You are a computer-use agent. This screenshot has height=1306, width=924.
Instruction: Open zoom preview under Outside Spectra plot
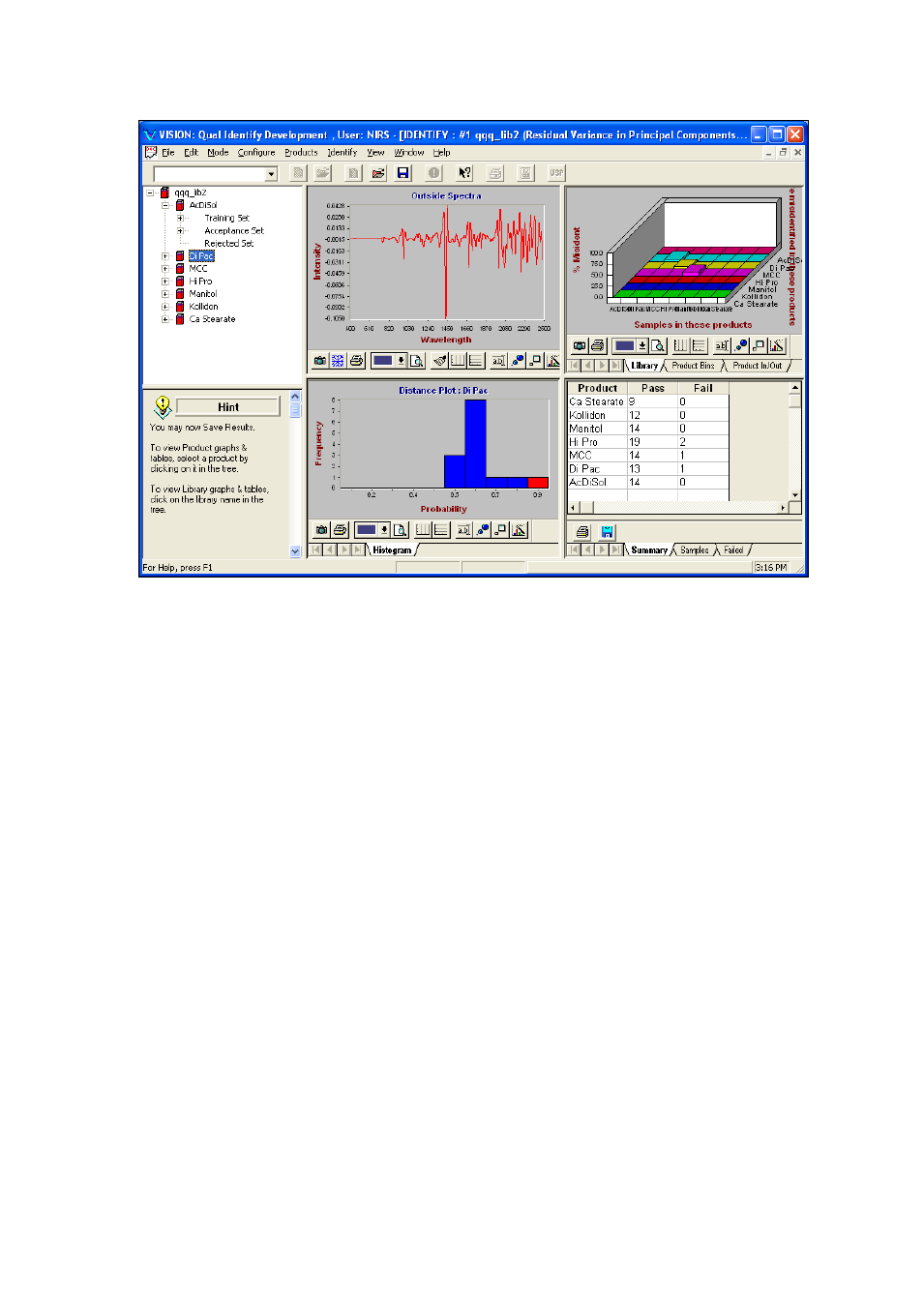pyautogui.click(x=416, y=361)
